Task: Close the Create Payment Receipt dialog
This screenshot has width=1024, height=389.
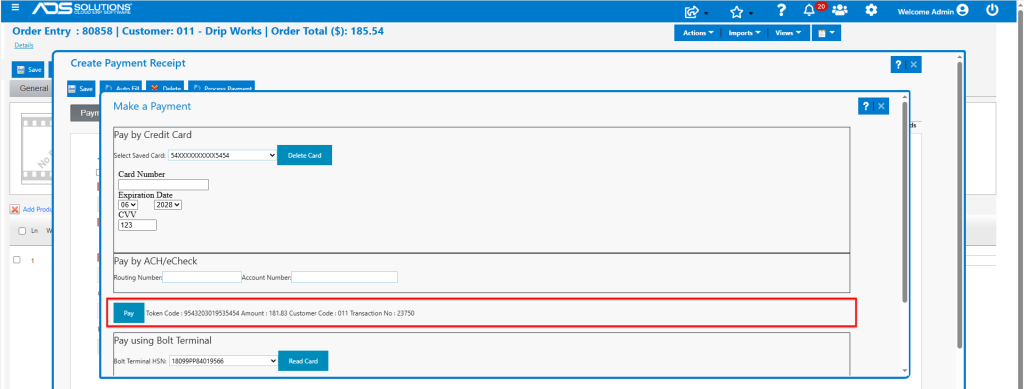Action: tap(914, 65)
